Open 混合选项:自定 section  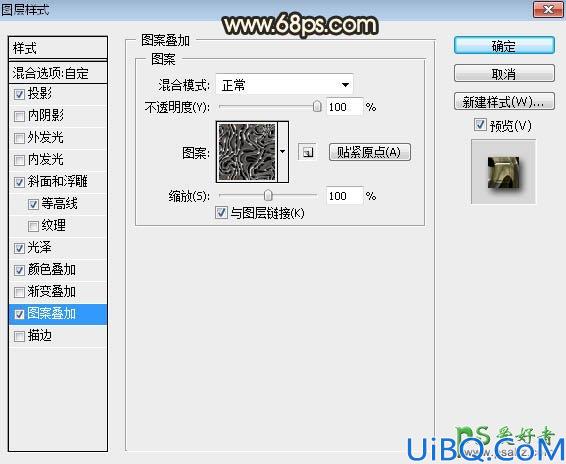click(58, 73)
